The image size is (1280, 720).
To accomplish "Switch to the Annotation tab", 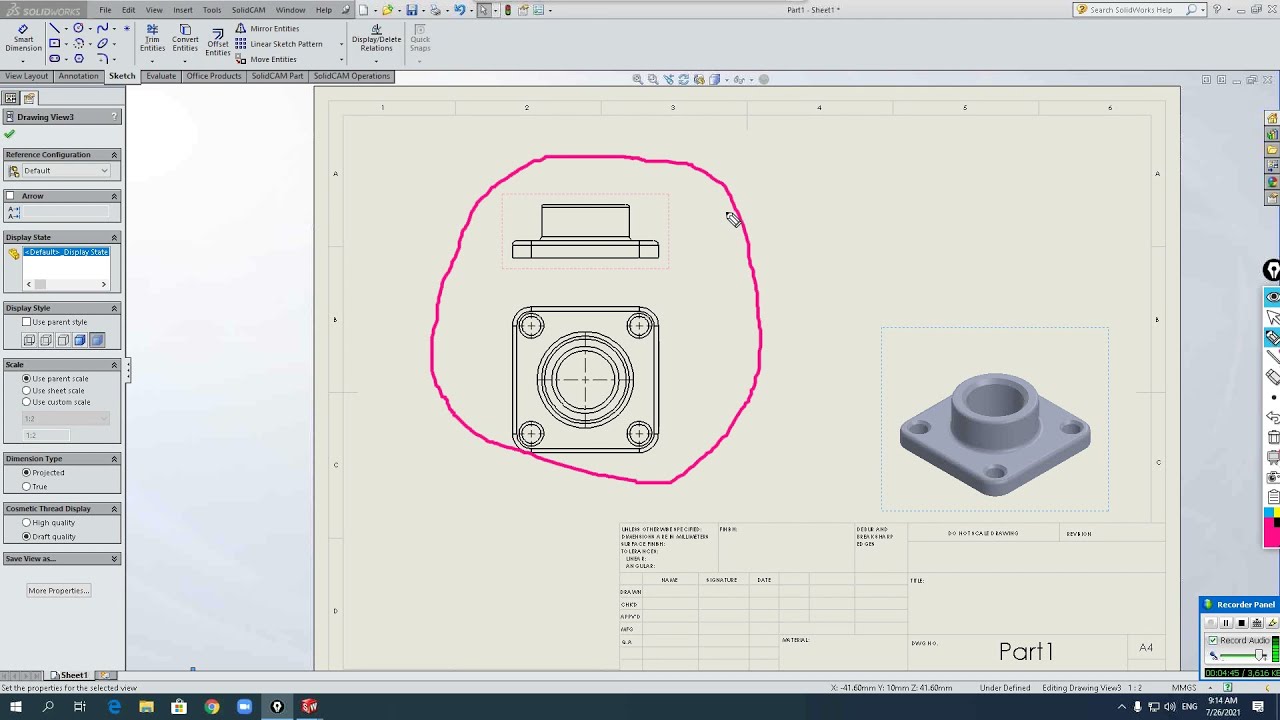I will (x=78, y=76).
